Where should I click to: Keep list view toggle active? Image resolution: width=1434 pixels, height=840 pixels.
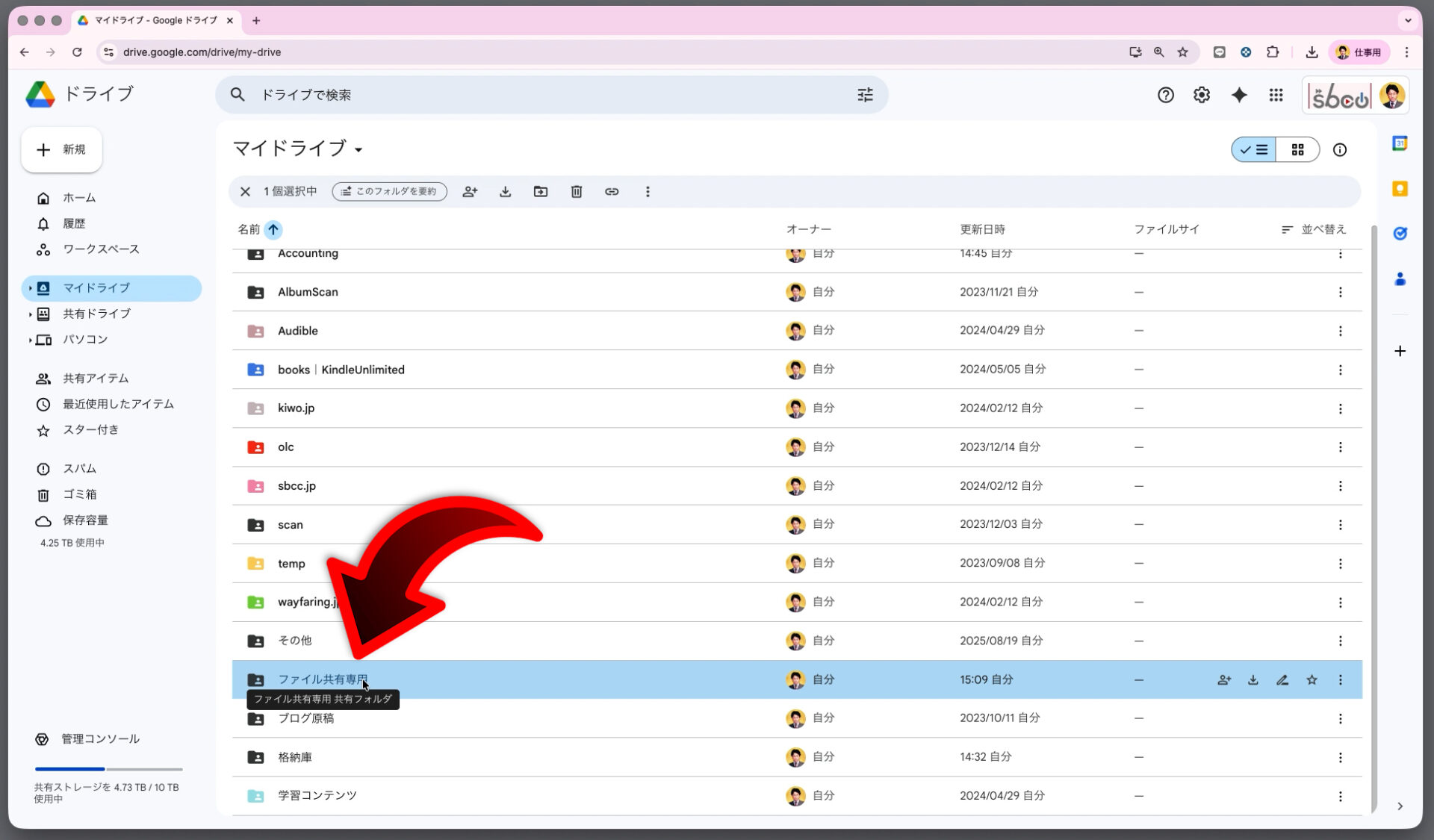[1253, 149]
